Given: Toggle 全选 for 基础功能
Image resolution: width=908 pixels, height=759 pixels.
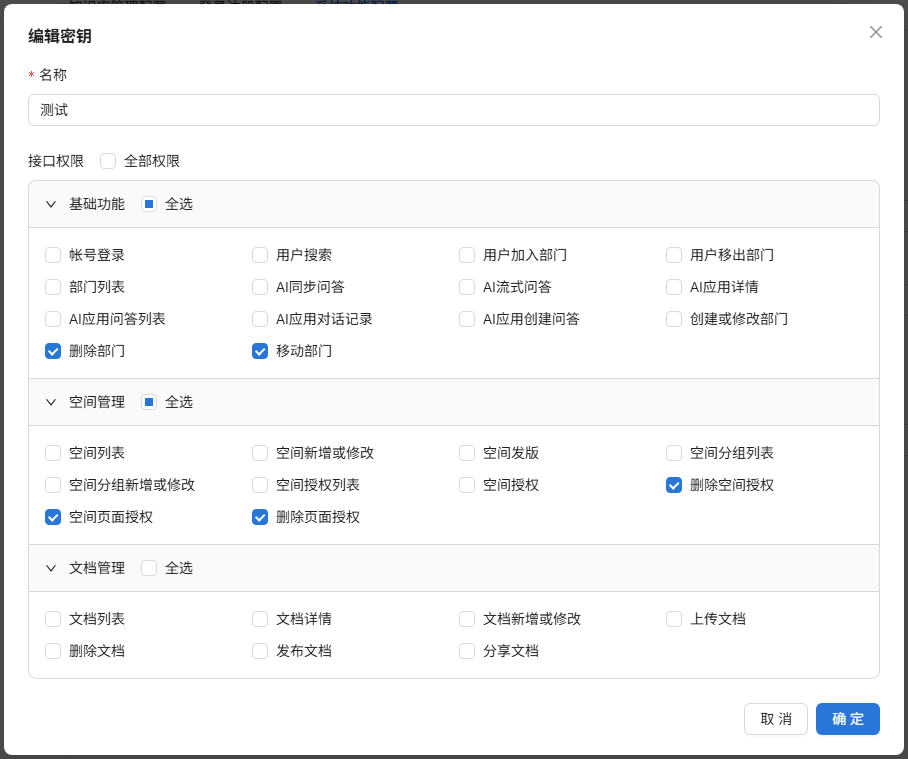Looking at the screenshot, I should tap(149, 204).
